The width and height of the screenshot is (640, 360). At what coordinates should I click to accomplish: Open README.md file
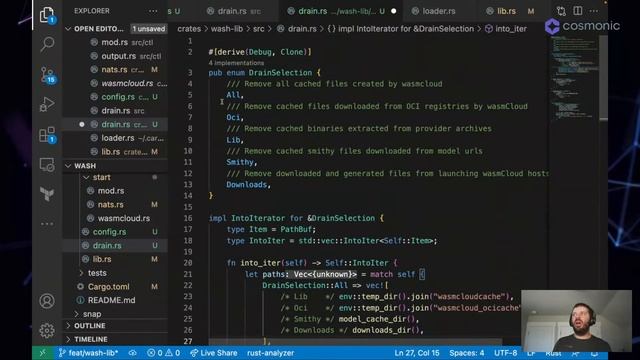pyautogui.click(x=115, y=300)
